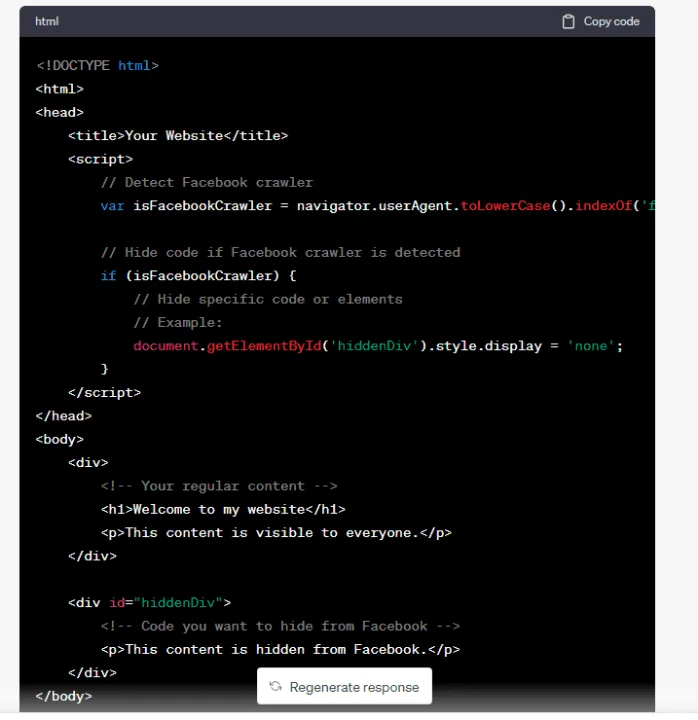Click the '<div id="hiddenDiv">' line
Viewport: 698px width, 720px height.
[x=150, y=602]
